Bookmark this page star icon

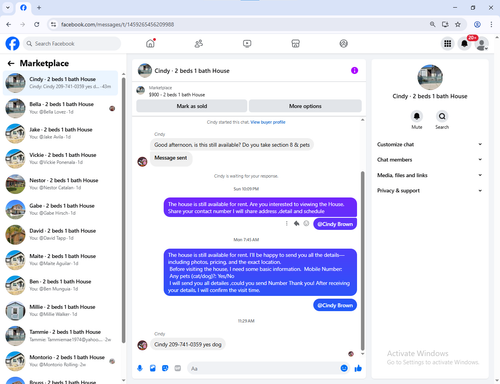point(458,24)
